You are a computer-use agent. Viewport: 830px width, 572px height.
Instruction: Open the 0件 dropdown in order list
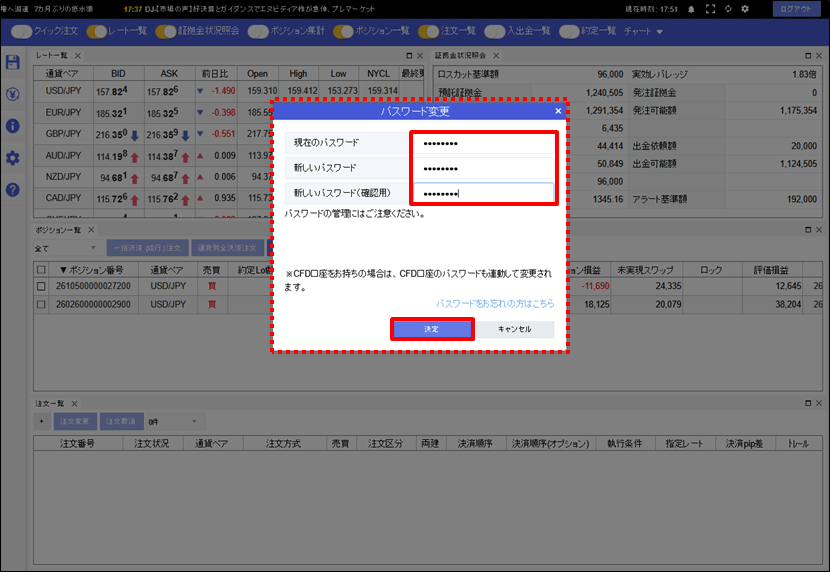click(x=173, y=422)
